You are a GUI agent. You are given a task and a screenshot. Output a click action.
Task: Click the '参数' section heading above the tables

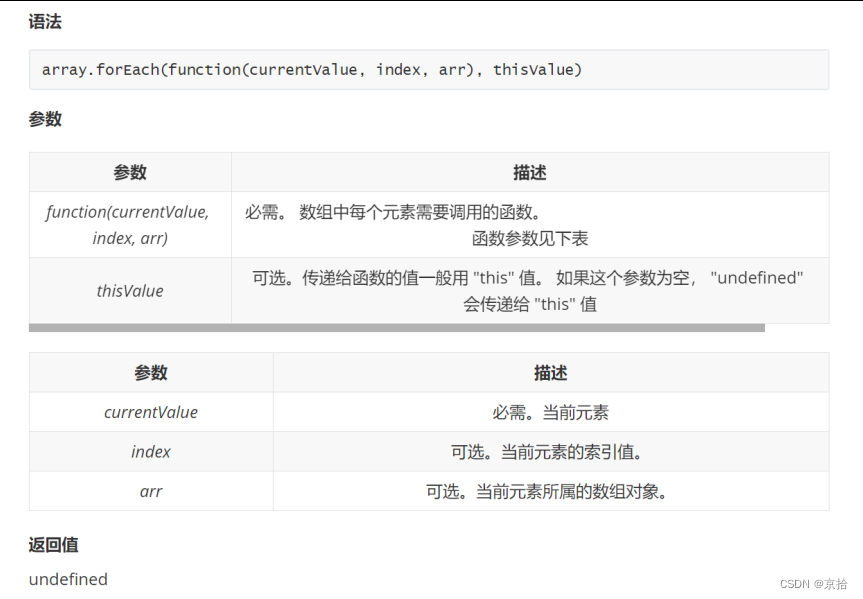[45, 119]
